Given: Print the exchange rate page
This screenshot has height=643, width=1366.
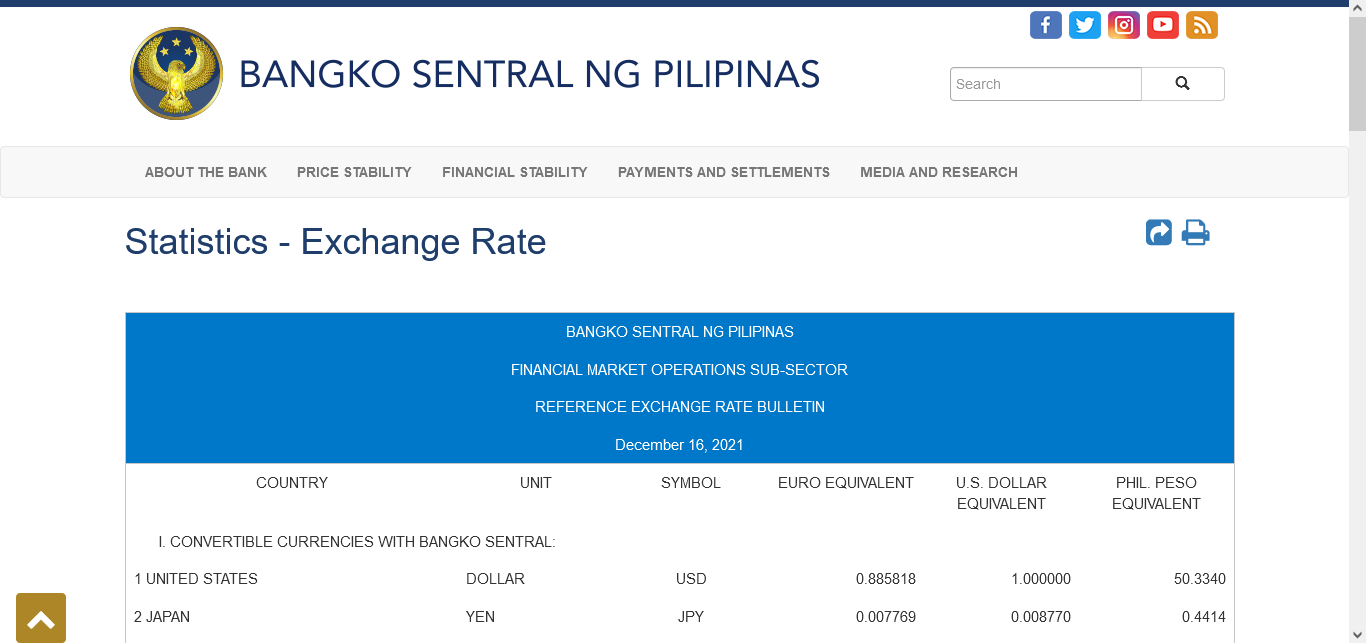Looking at the screenshot, I should point(1195,233).
